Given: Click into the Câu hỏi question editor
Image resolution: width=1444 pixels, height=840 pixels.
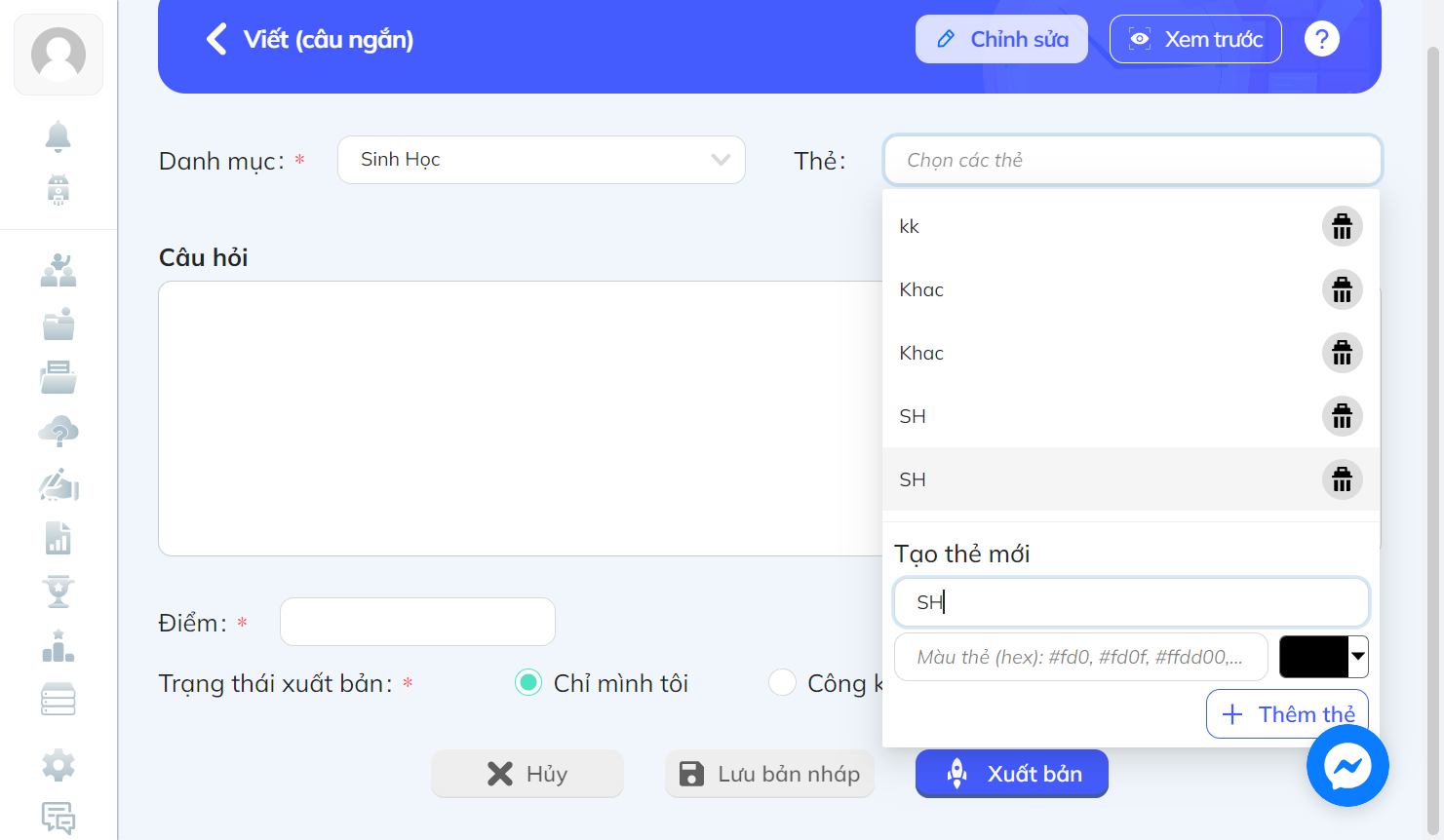Looking at the screenshot, I should [x=520, y=418].
